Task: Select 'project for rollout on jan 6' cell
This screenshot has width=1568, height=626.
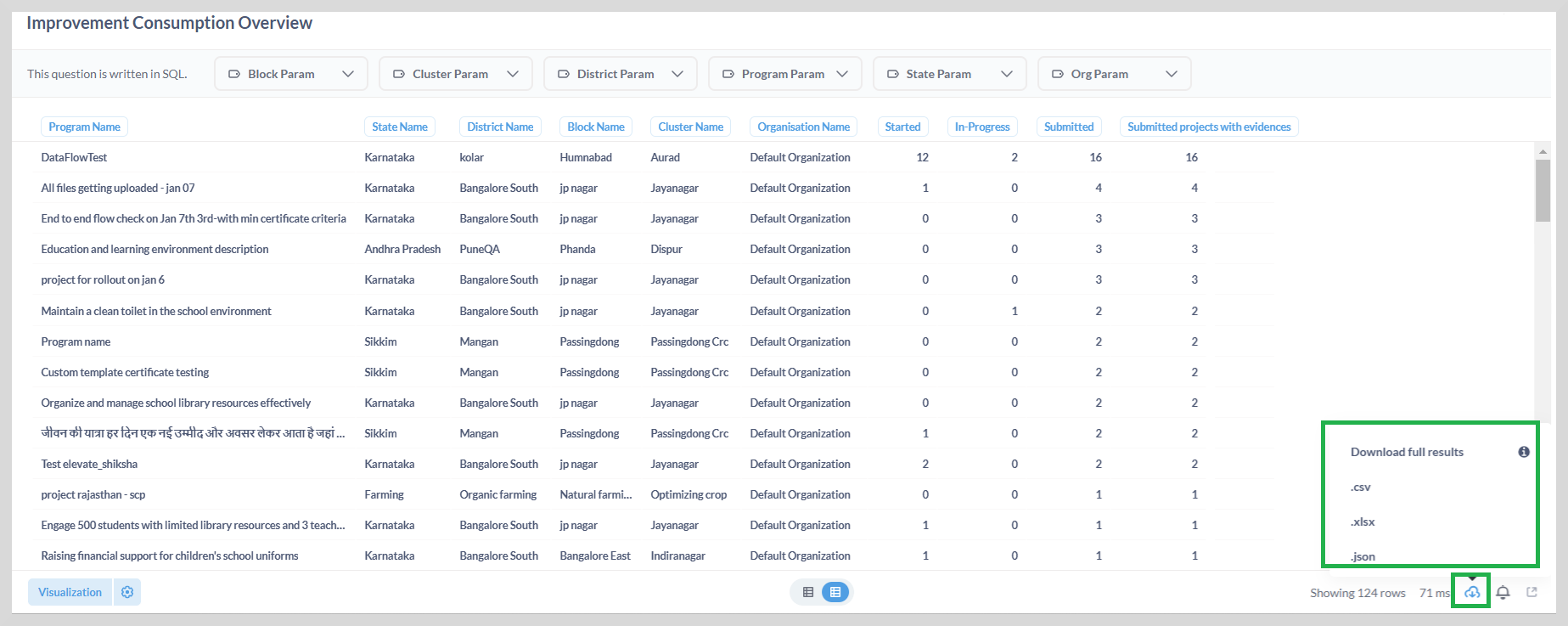Action: pos(103,279)
